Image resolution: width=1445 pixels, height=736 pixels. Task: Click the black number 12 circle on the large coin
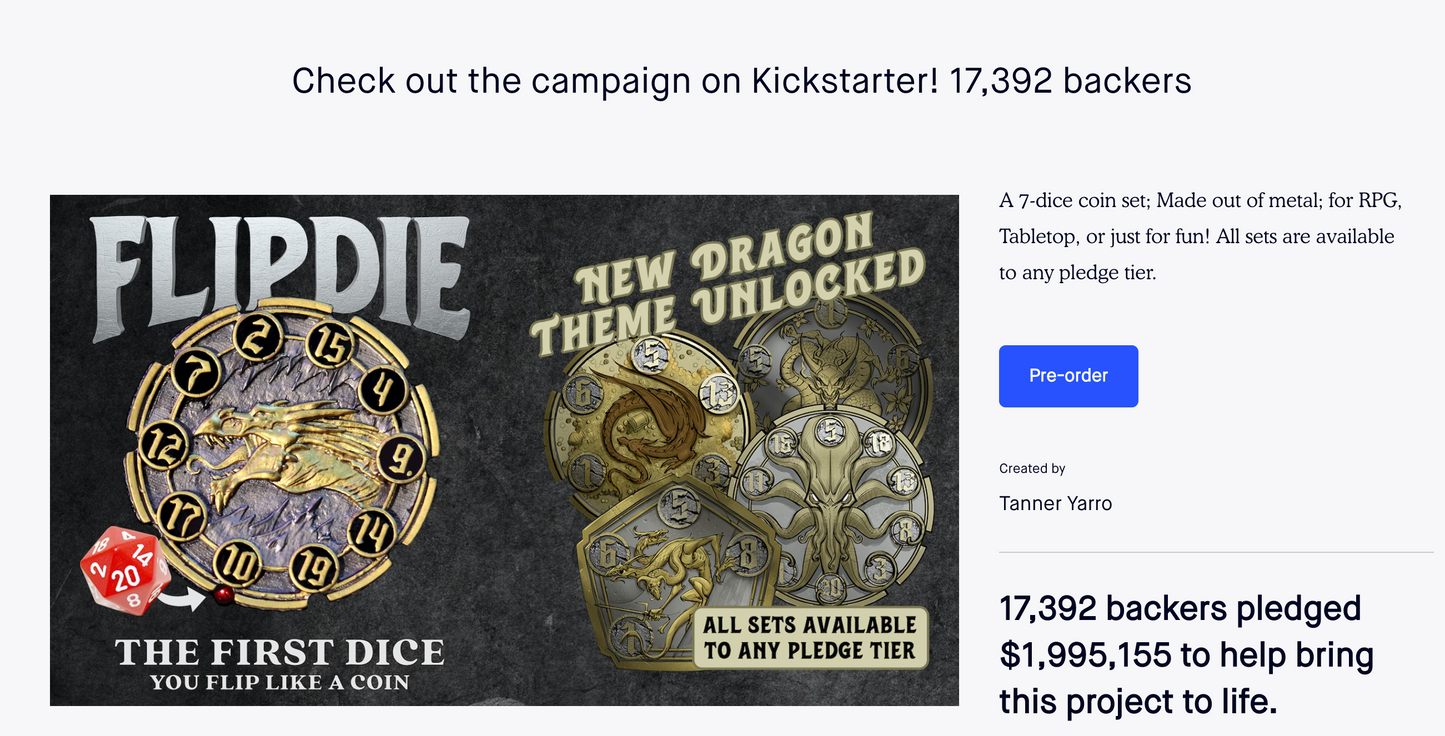[x=159, y=444]
